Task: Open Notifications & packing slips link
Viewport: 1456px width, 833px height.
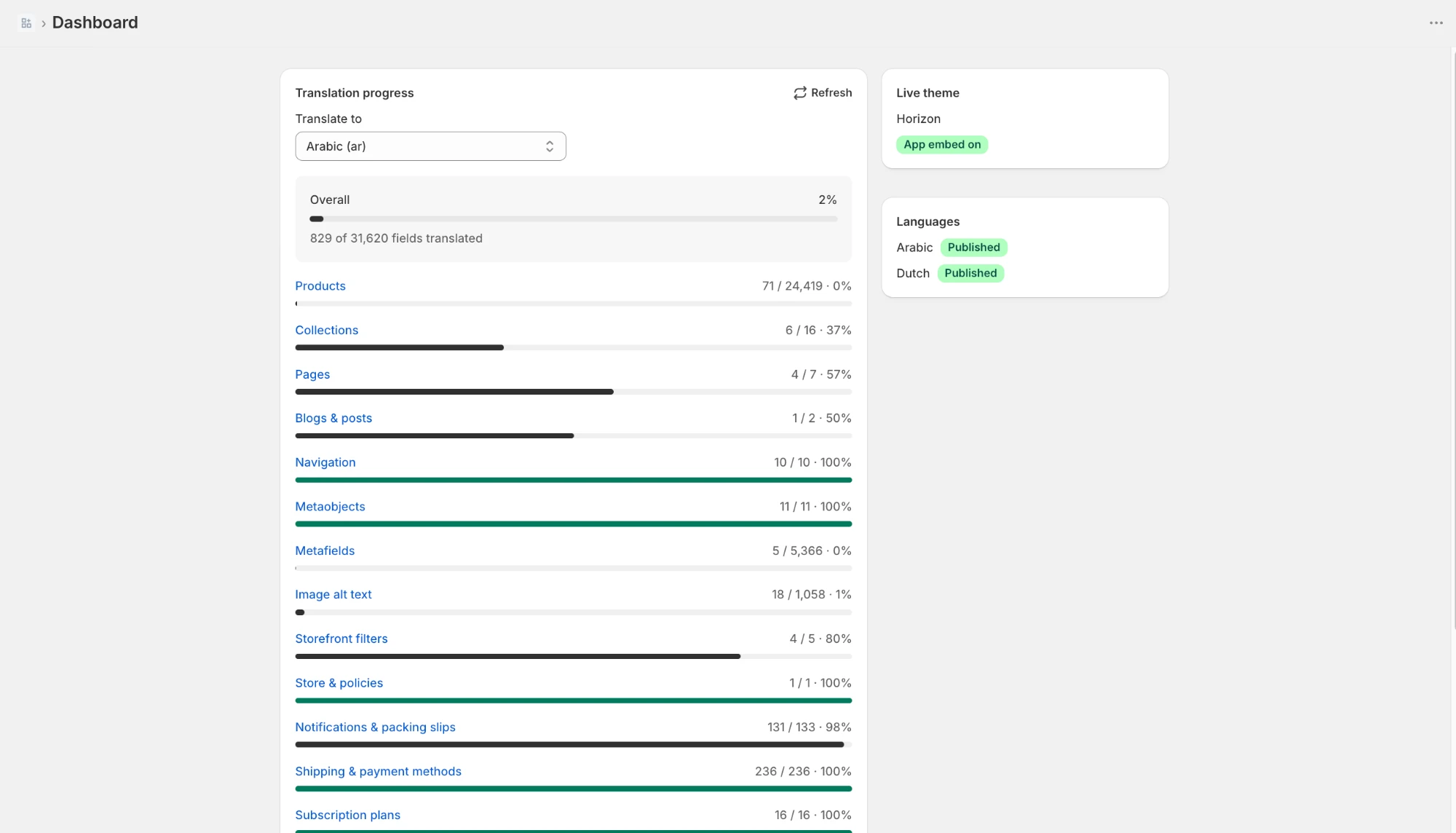Action: tap(375, 727)
